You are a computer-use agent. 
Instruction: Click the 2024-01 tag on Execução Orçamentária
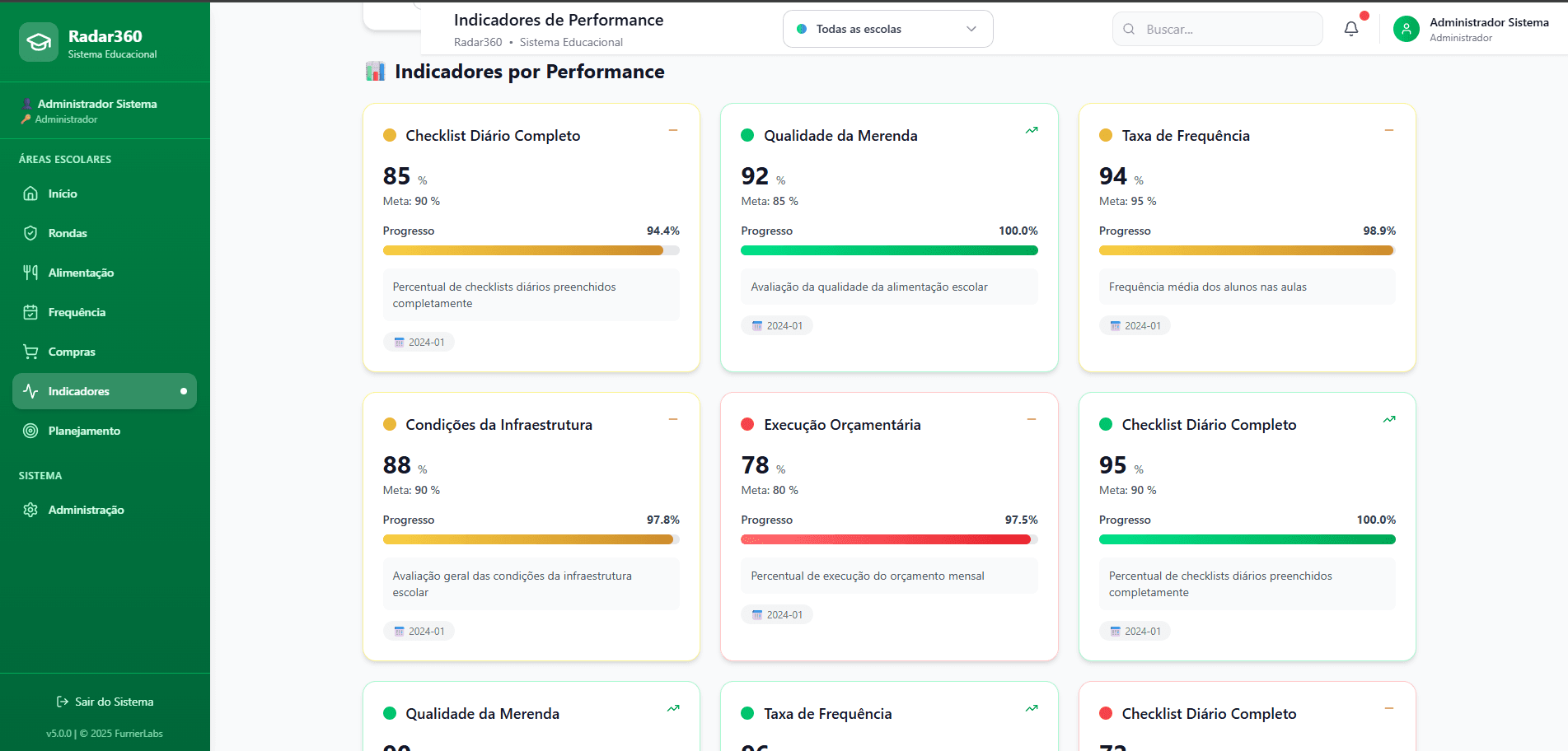point(777,614)
